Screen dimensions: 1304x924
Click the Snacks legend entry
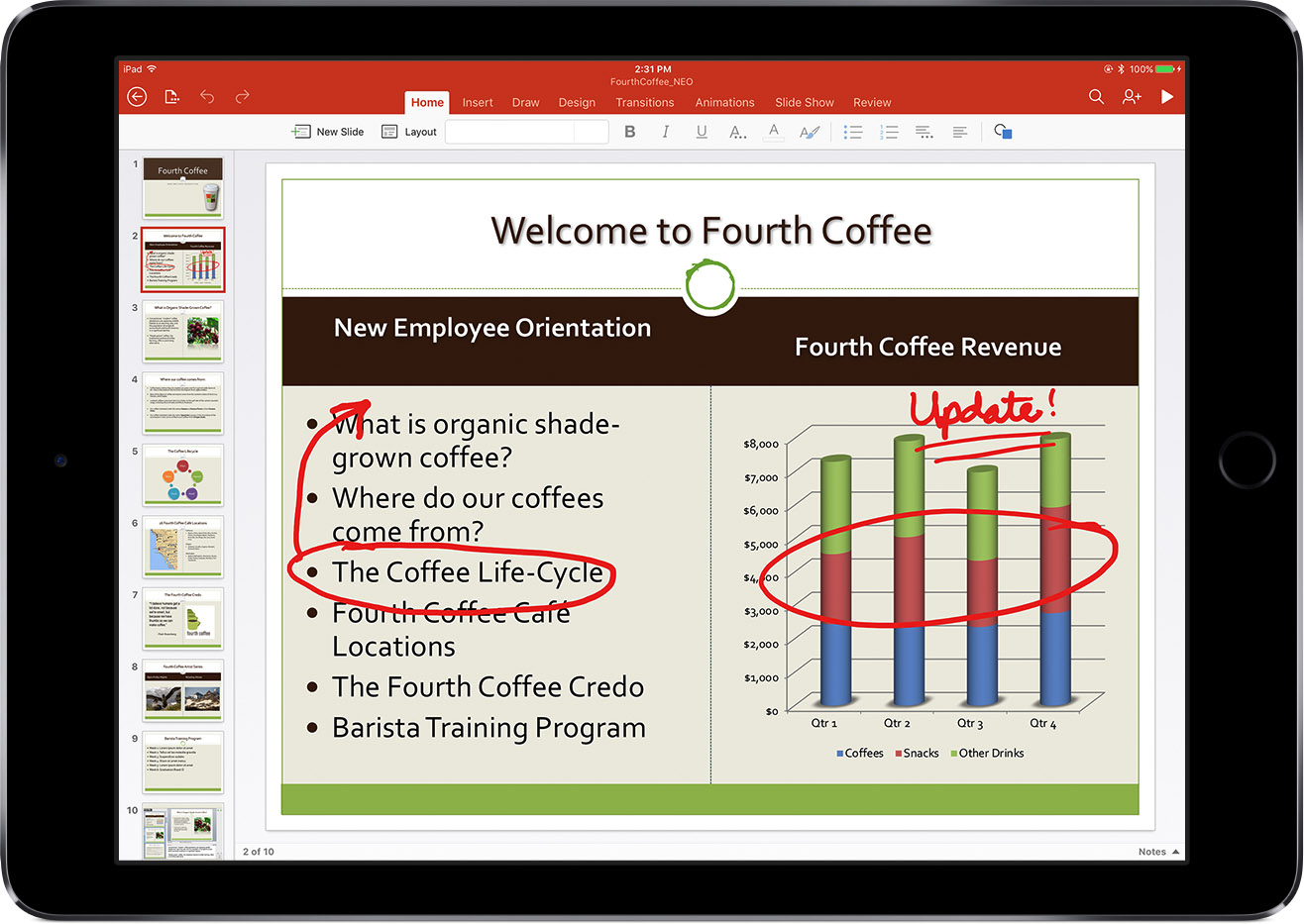917,754
